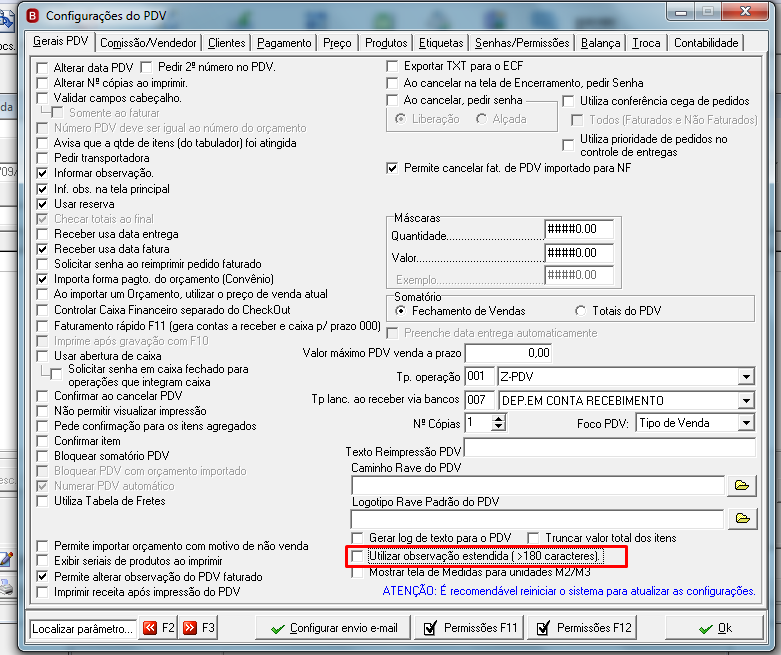Uncheck the Usar reserva option

pos(43,204)
